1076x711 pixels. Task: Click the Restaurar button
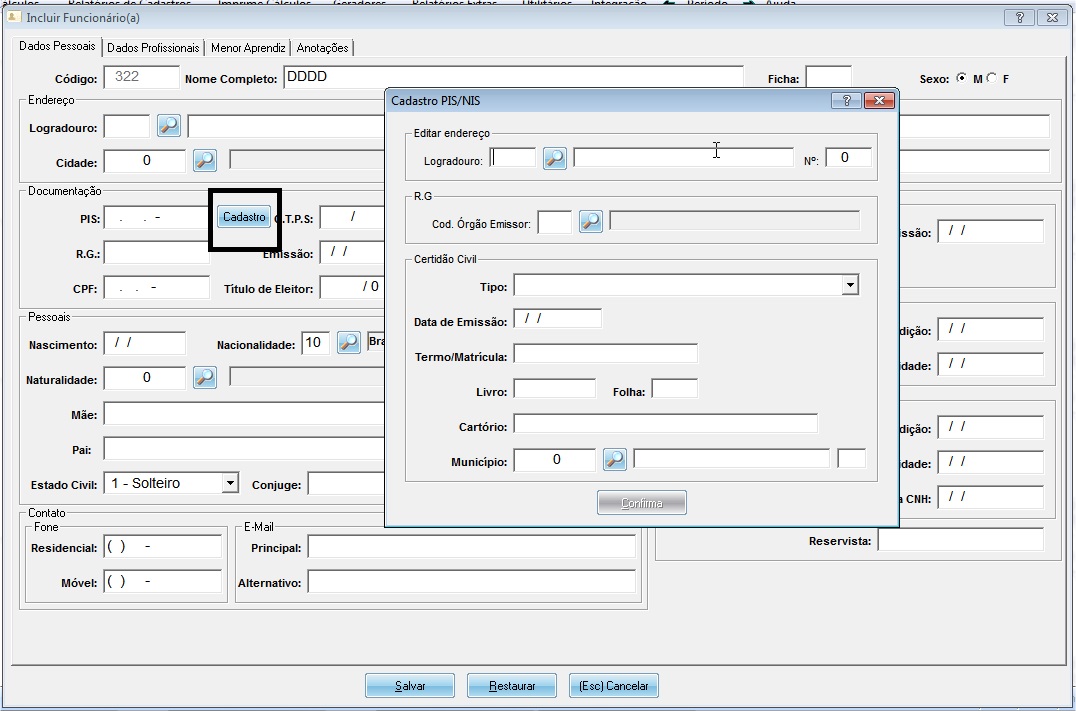pos(512,686)
